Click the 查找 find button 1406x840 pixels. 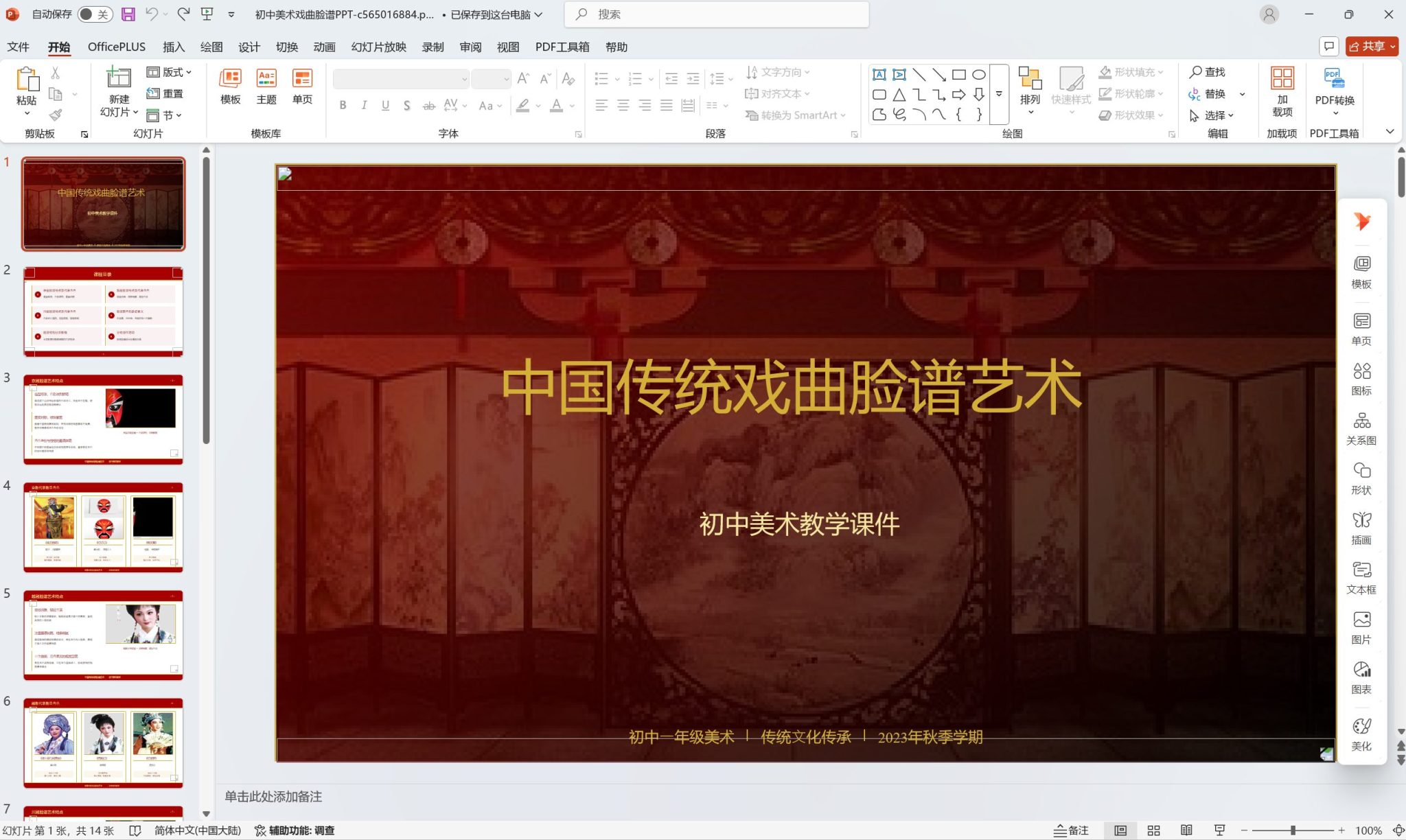pos(1208,72)
